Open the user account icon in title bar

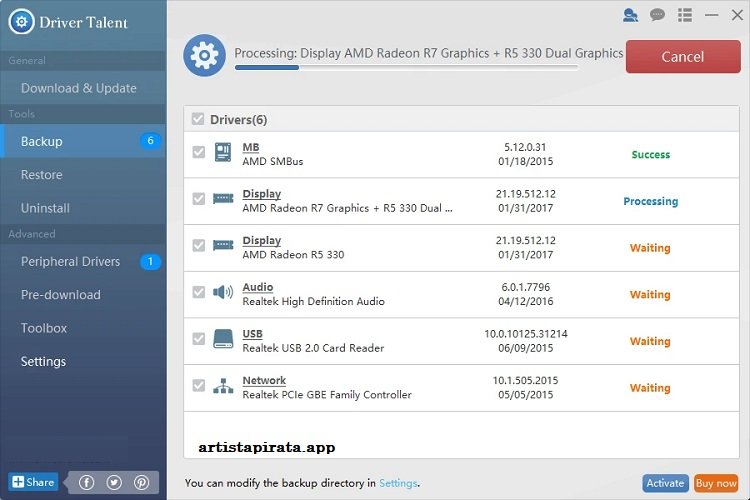630,15
